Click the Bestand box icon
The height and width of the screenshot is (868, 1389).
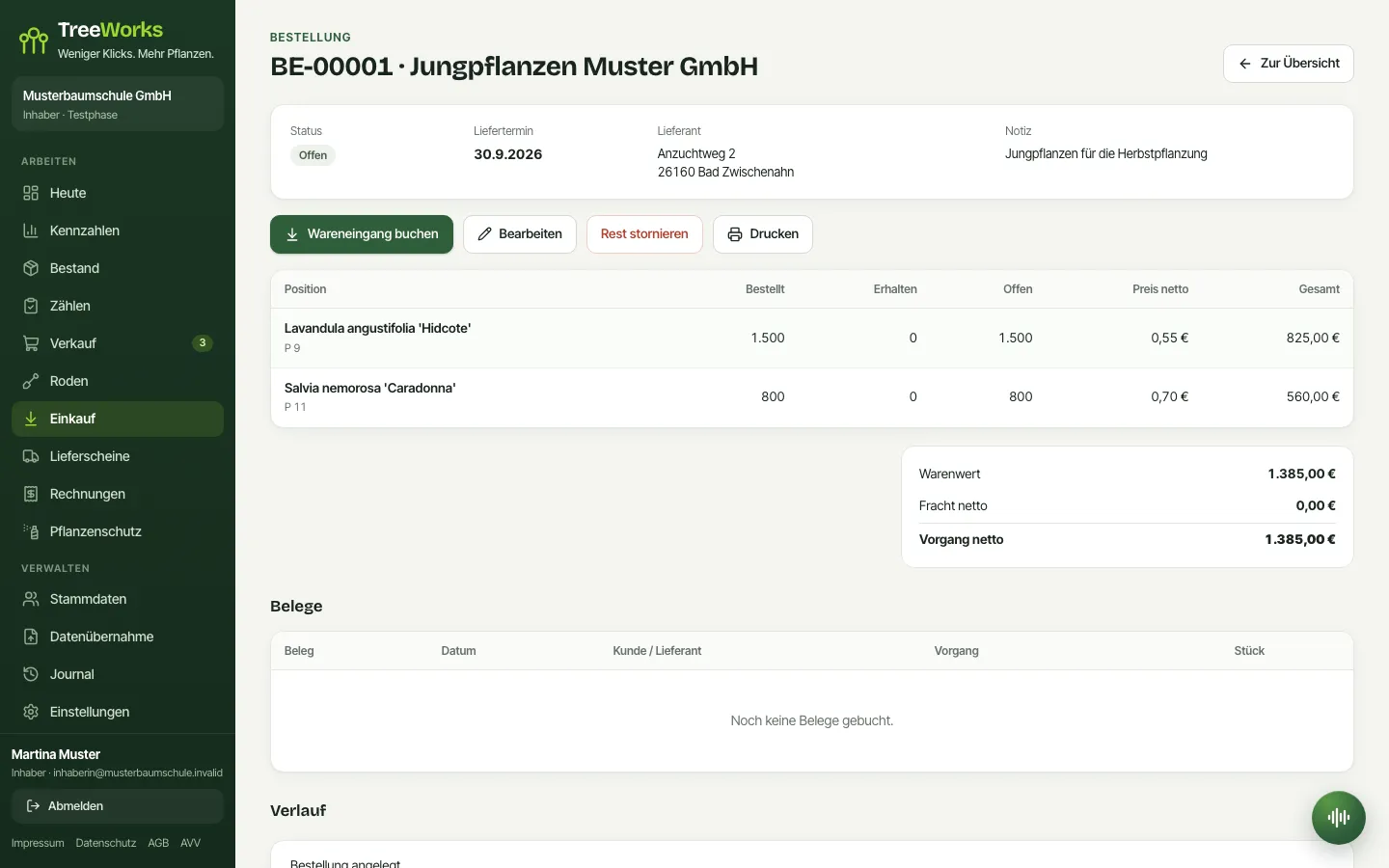click(x=31, y=268)
